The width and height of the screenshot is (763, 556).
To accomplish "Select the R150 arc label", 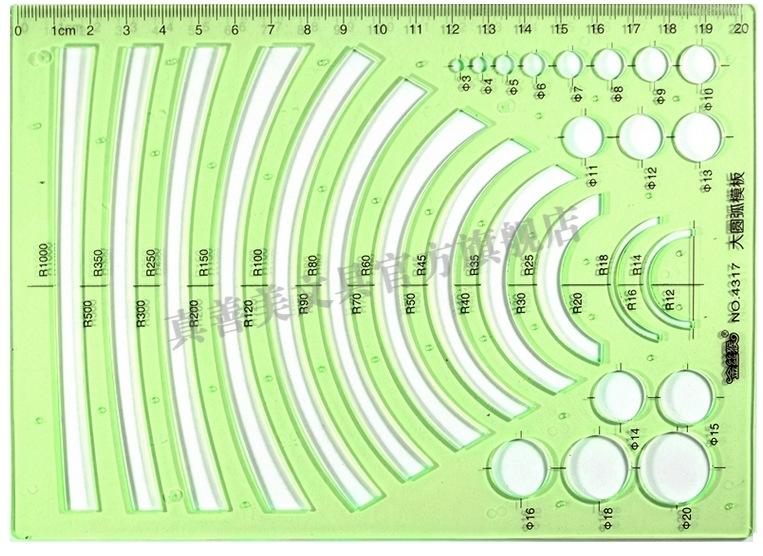I will [x=203, y=261].
